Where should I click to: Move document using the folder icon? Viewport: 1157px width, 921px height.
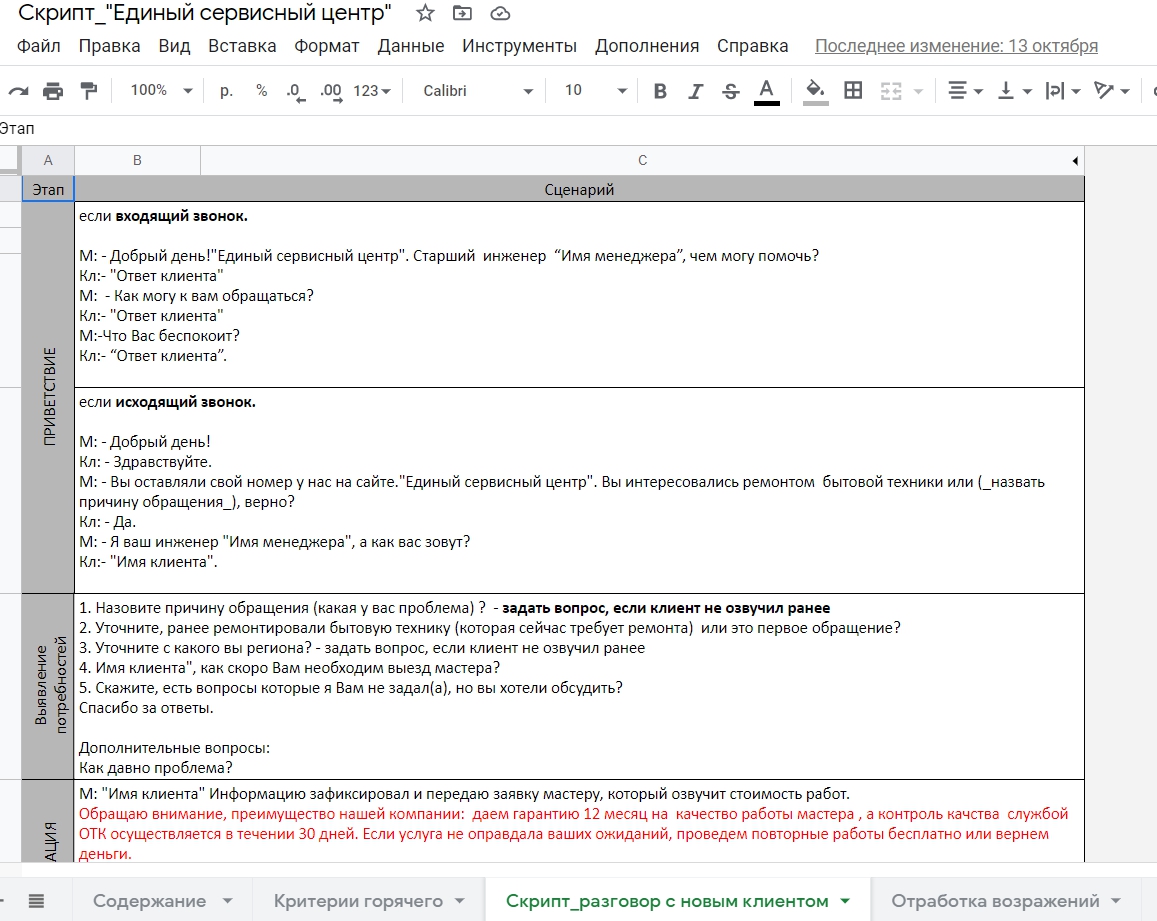pos(462,14)
